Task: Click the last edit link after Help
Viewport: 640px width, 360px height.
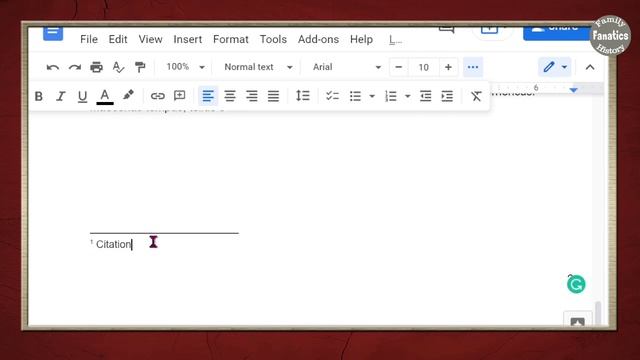Action: click(x=395, y=40)
